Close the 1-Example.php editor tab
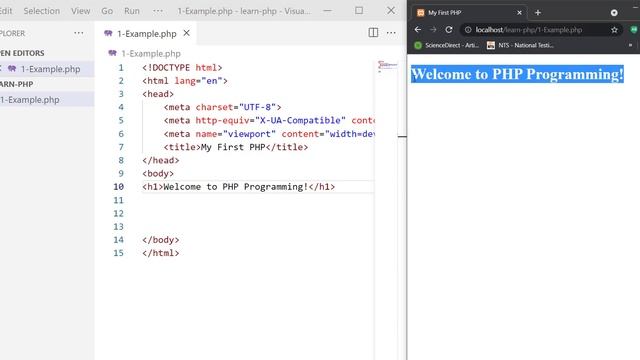The height and width of the screenshot is (360, 640). click(187, 33)
